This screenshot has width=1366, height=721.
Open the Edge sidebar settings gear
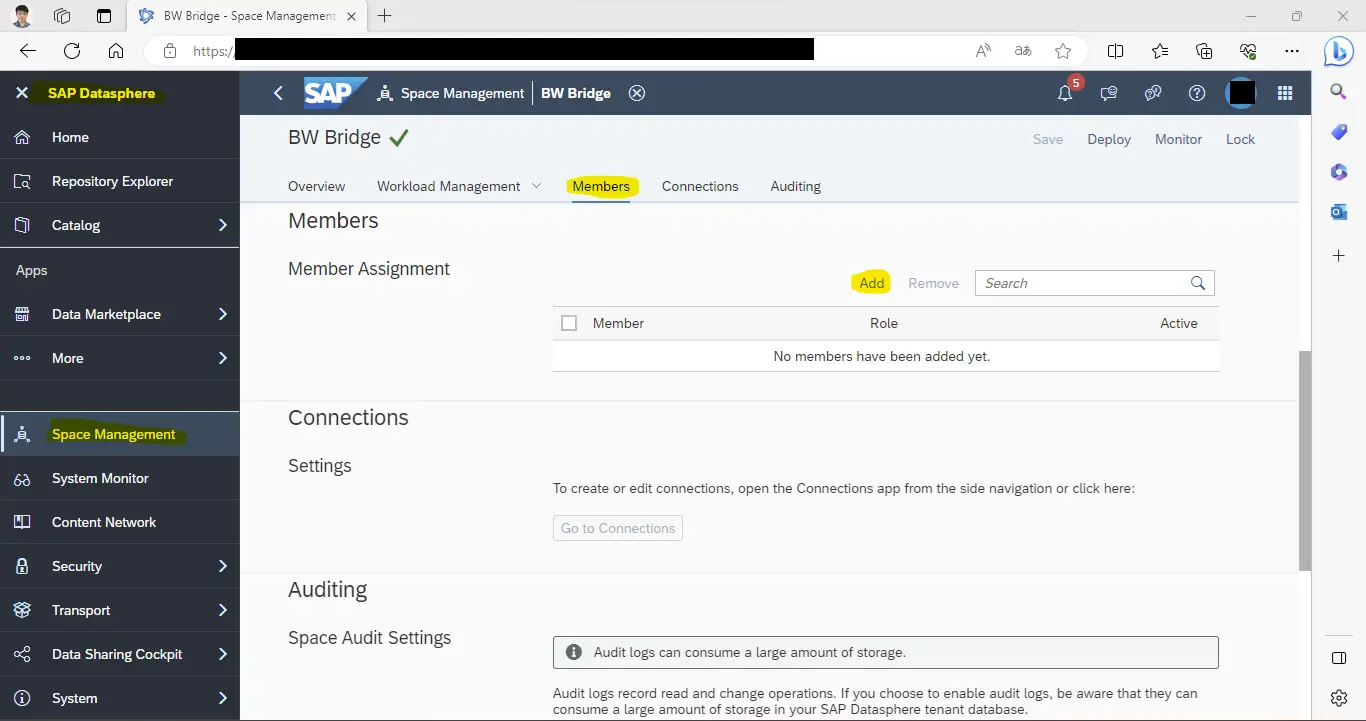click(x=1339, y=698)
